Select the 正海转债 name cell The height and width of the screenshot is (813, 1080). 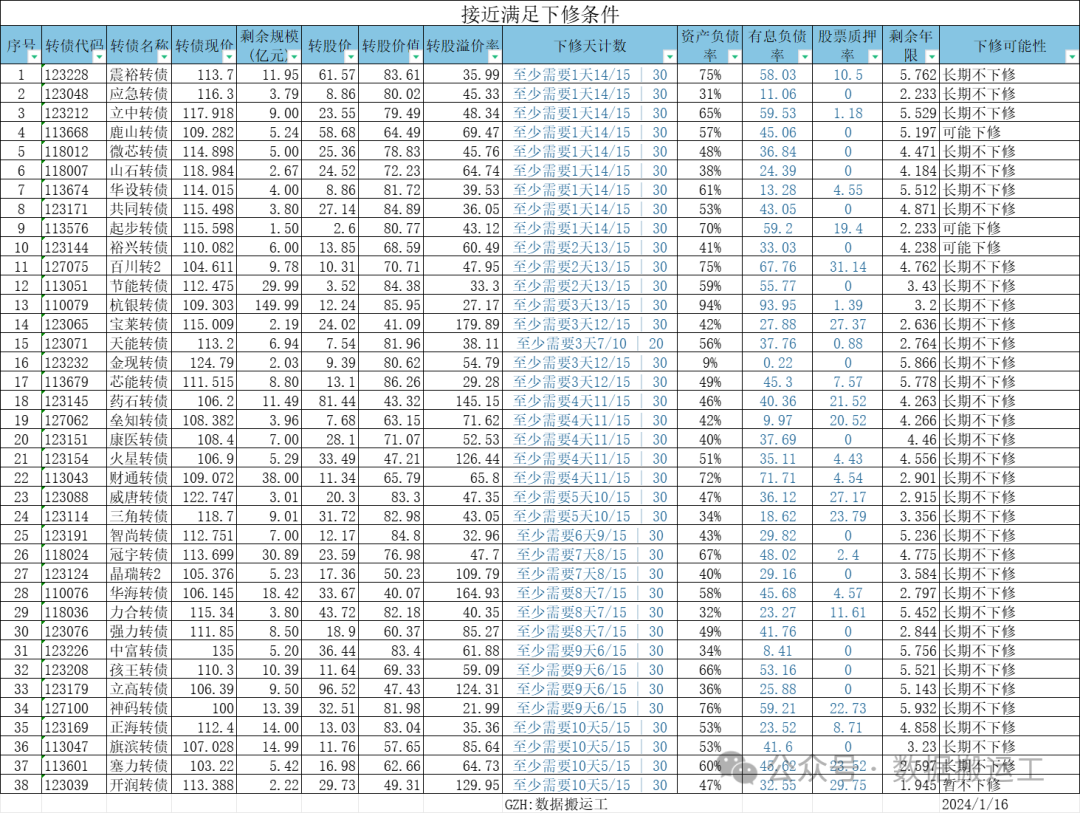(x=139, y=728)
